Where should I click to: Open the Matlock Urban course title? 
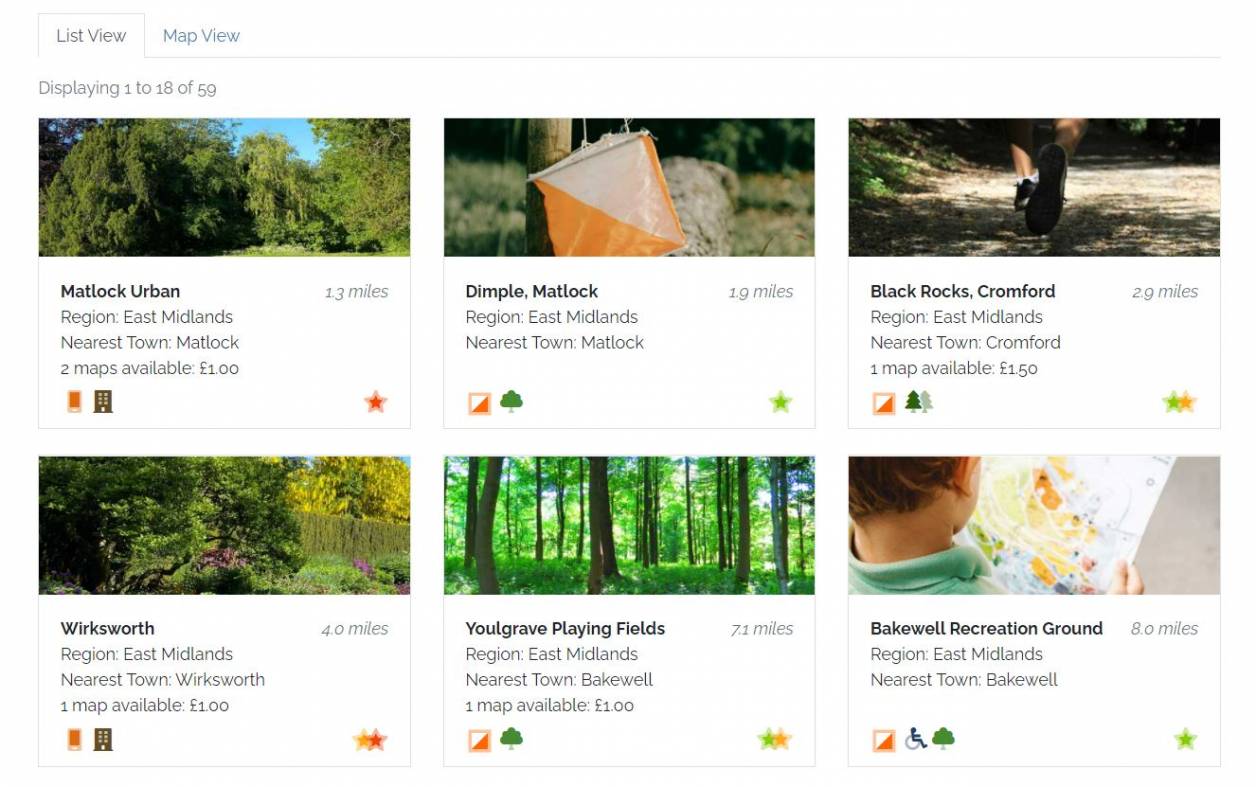(x=120, y=292)
